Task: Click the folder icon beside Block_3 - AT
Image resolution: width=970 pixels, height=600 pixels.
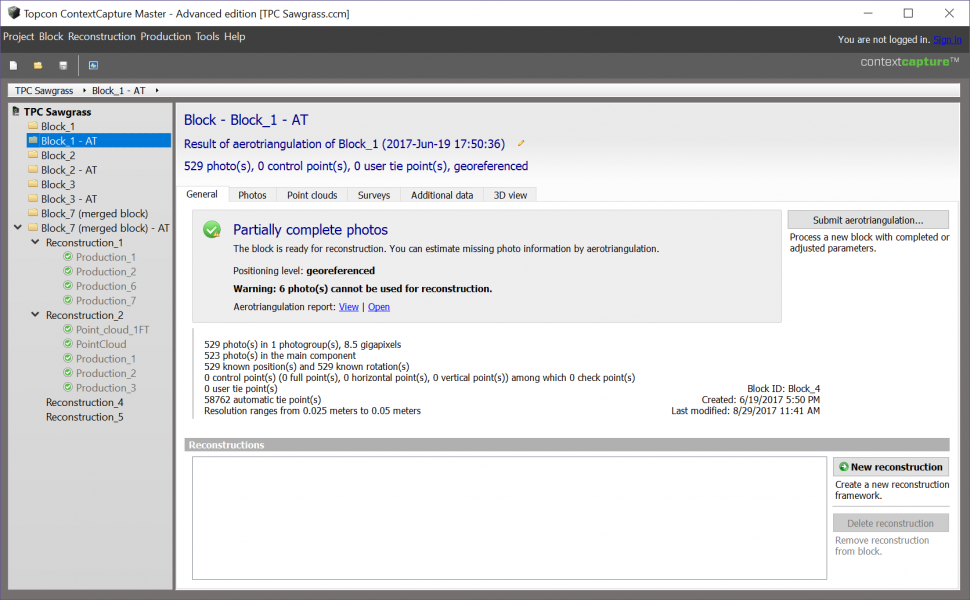Action: pos(33,199)
